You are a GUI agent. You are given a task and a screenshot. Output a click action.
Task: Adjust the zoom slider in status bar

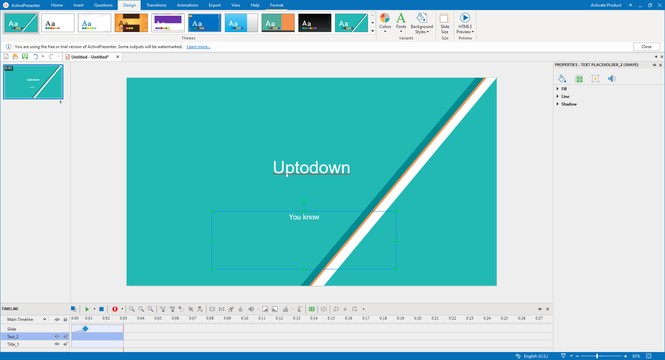(598, 356)
